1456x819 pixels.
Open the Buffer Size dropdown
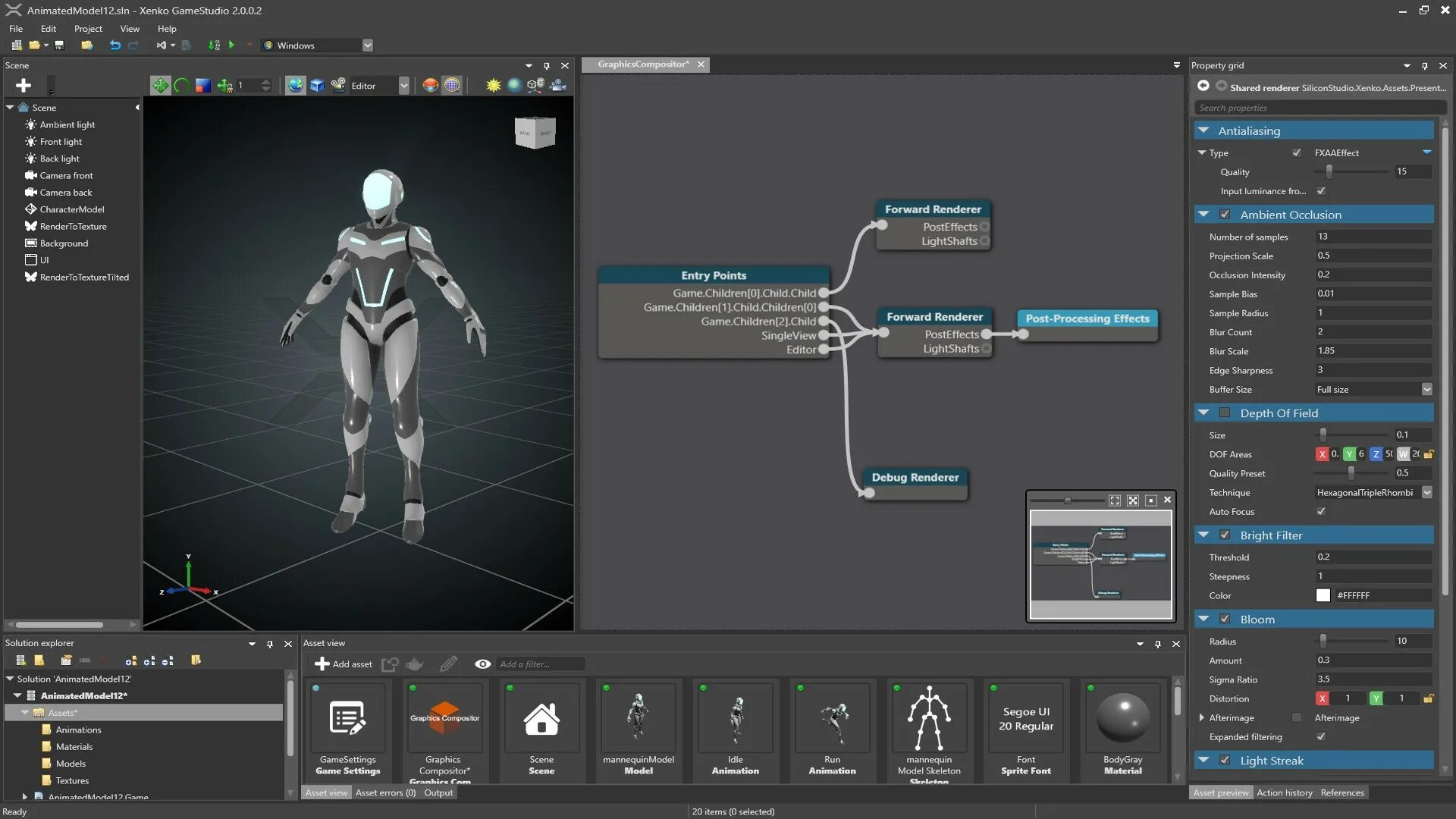1426,389
